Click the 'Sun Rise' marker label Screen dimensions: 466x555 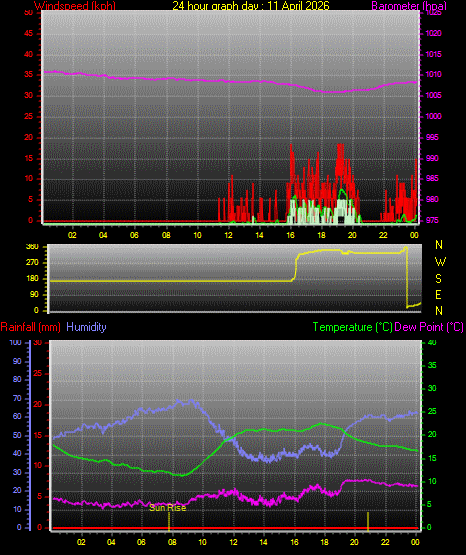167,508
